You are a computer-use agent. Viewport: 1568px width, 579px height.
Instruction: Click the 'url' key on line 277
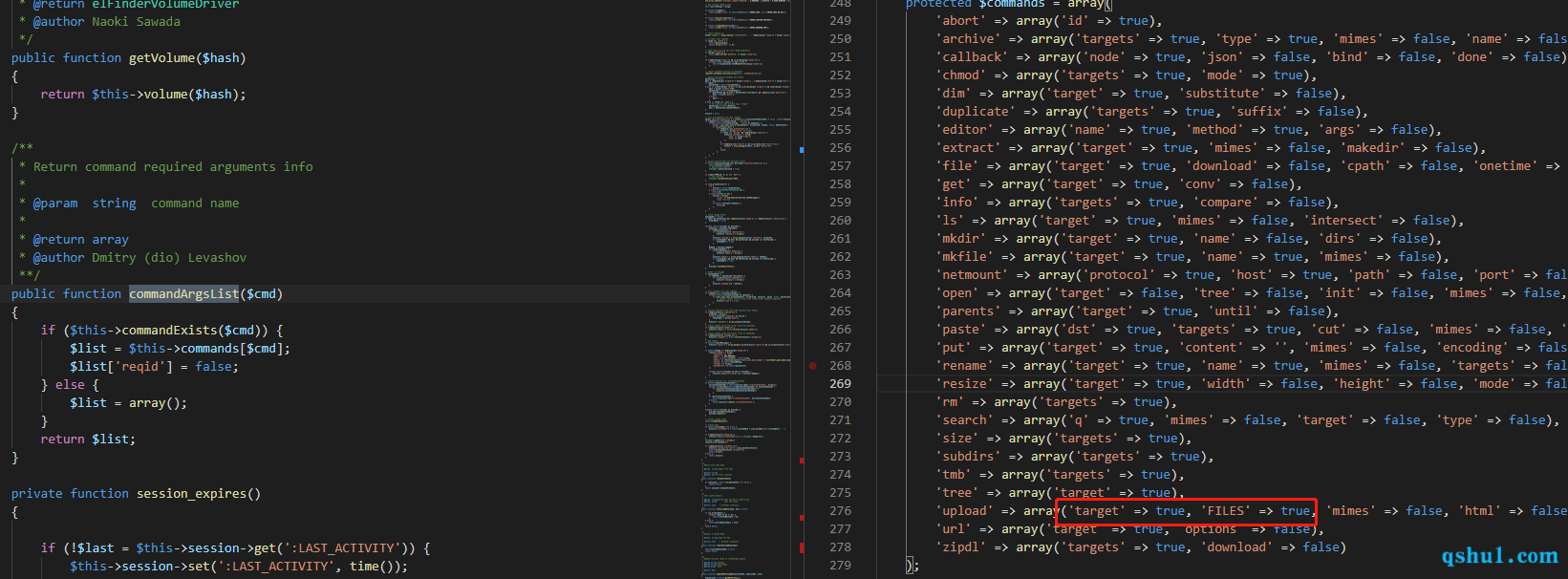click(x=954, y=529)
